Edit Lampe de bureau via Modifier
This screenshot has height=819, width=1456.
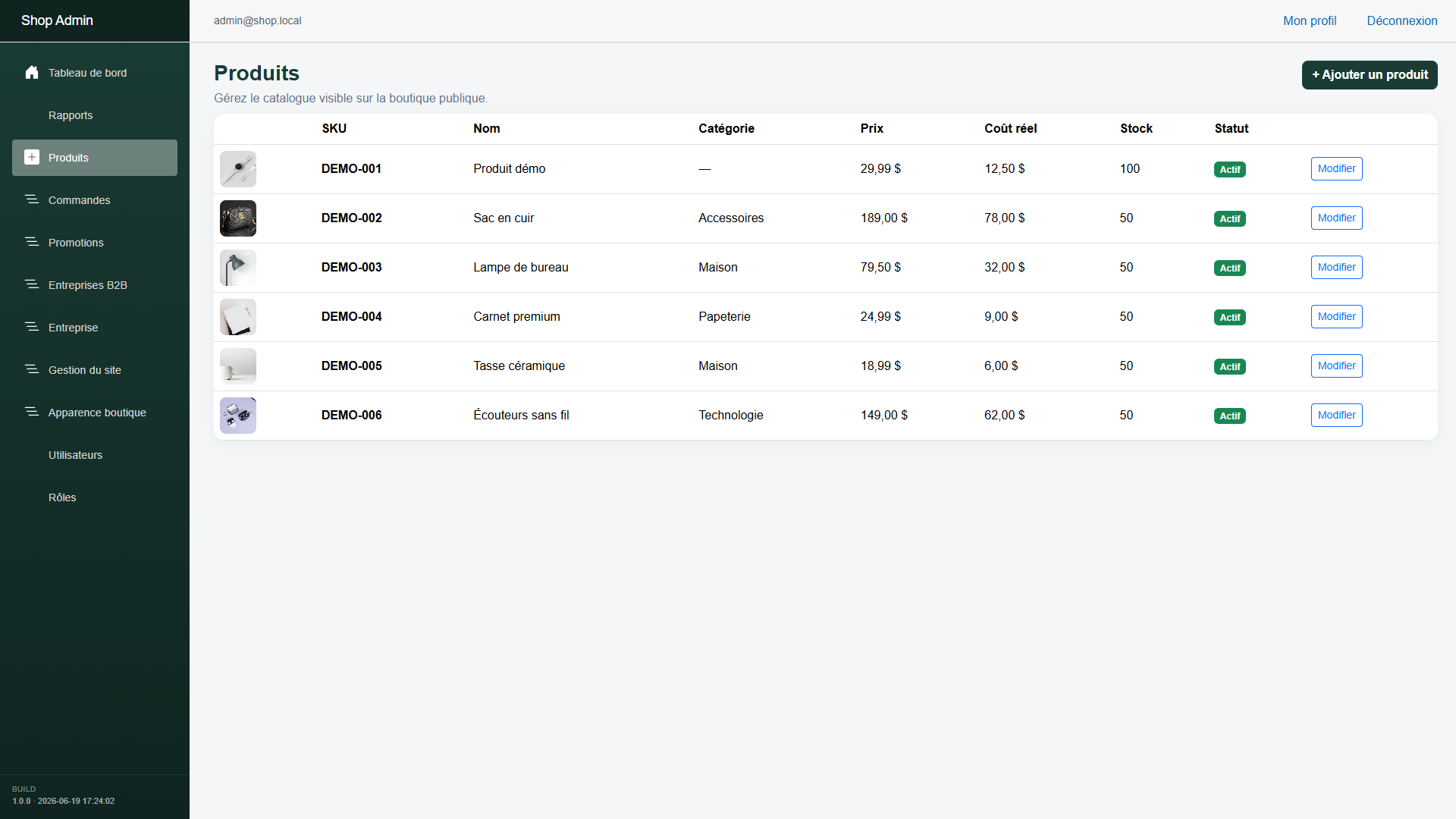coord(1336,267)
